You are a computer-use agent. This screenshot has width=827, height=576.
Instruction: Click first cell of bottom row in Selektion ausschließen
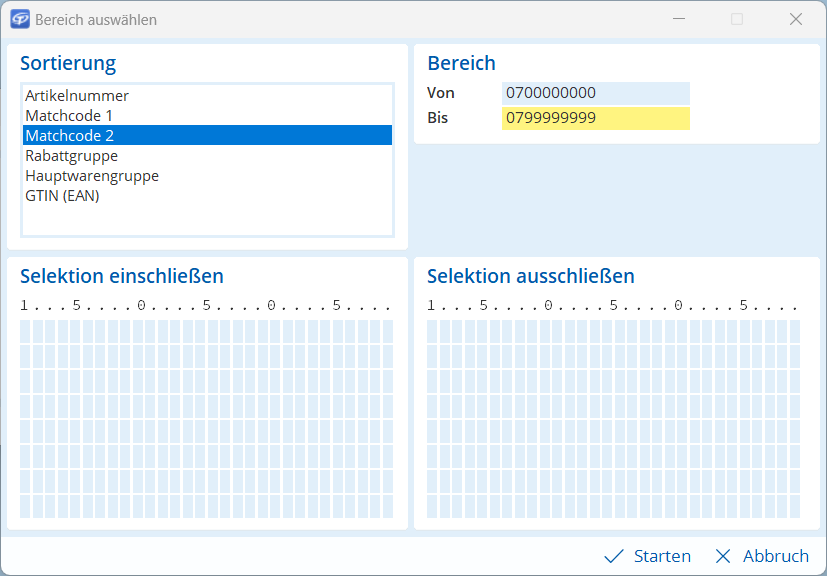point(433,506)
